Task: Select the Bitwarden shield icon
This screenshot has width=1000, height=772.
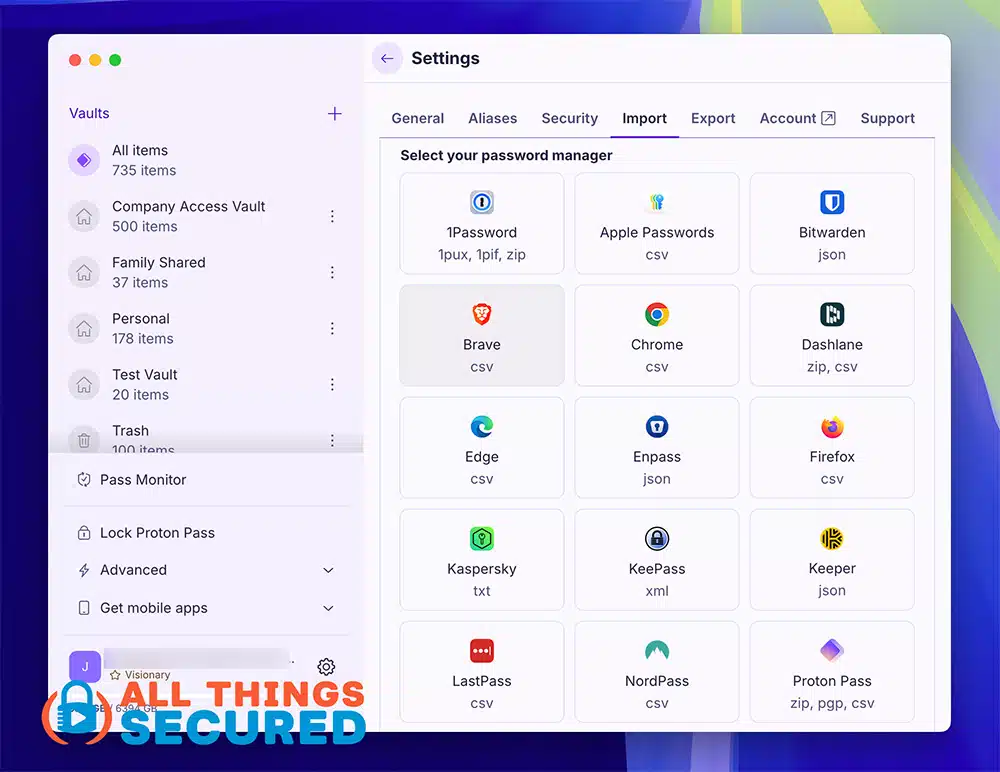Action: coord(832,203)
